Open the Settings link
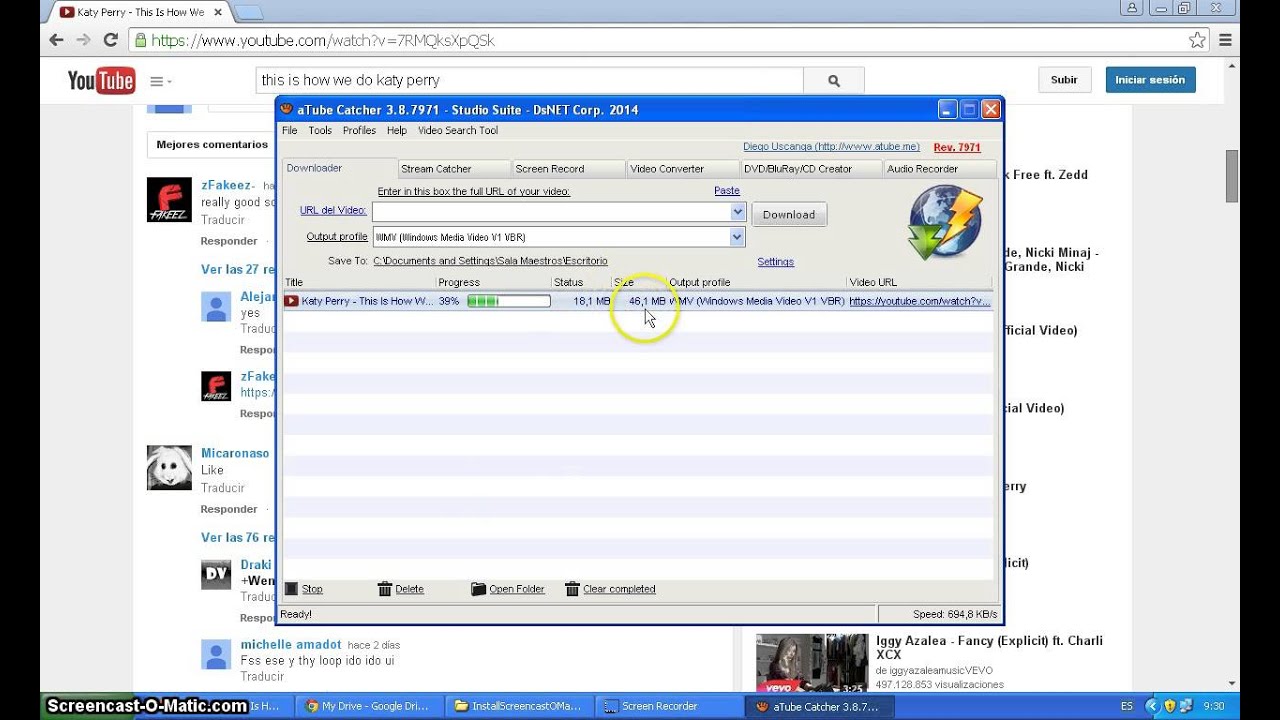This screenshot has height=720, width=1280. pos(775,262)
